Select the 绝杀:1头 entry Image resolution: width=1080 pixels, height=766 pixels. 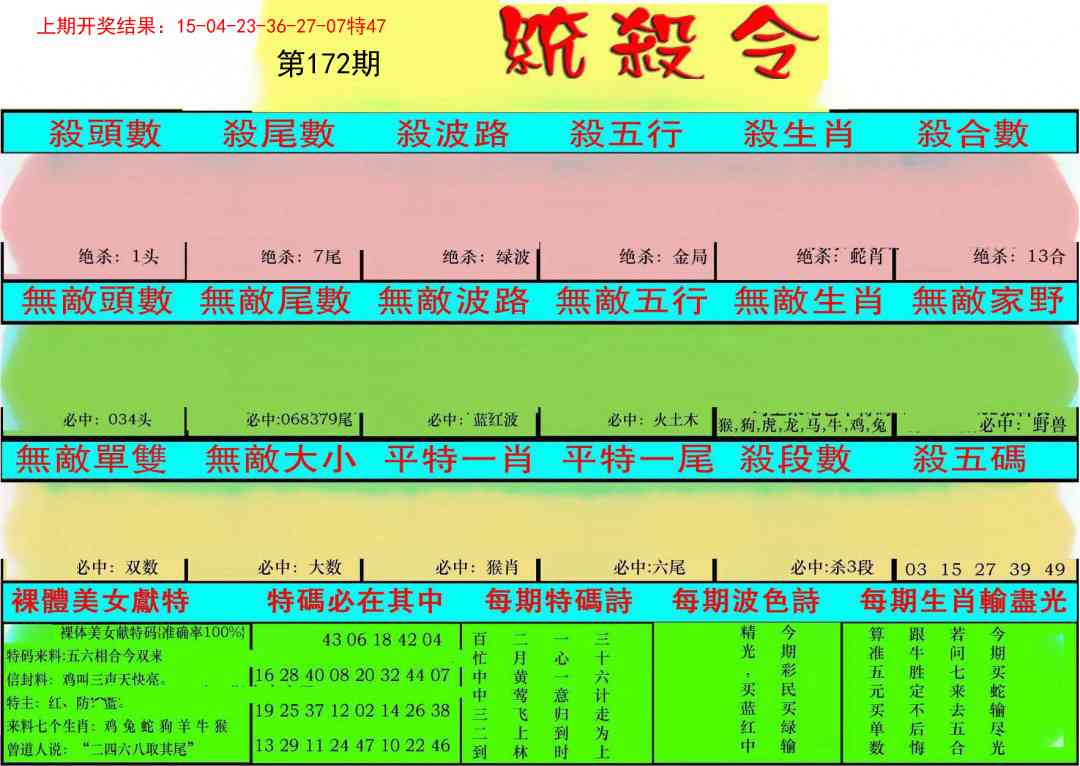point(113,258)
